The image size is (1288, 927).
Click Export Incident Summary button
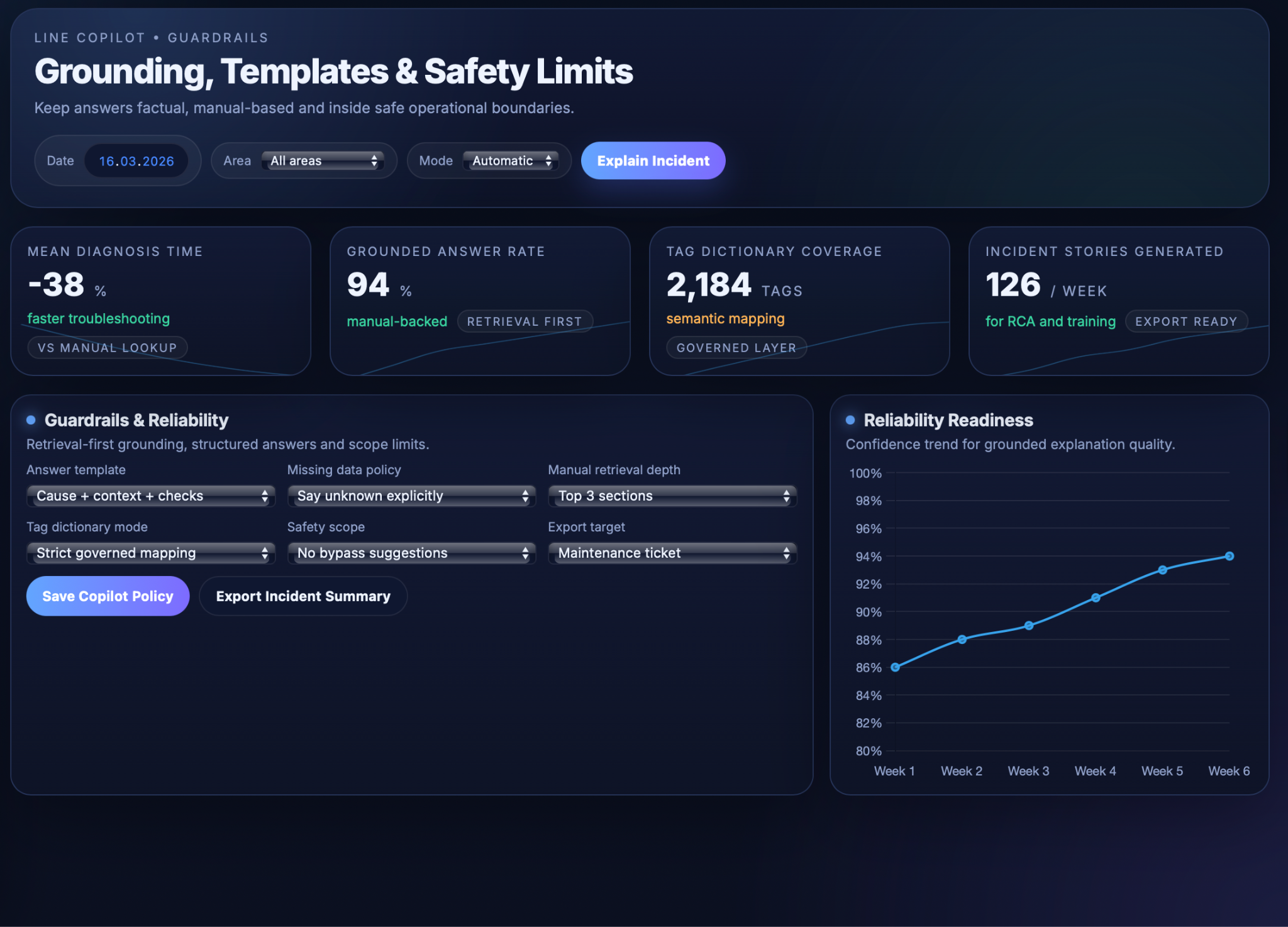pyautogui.click(x=303, y=596)
